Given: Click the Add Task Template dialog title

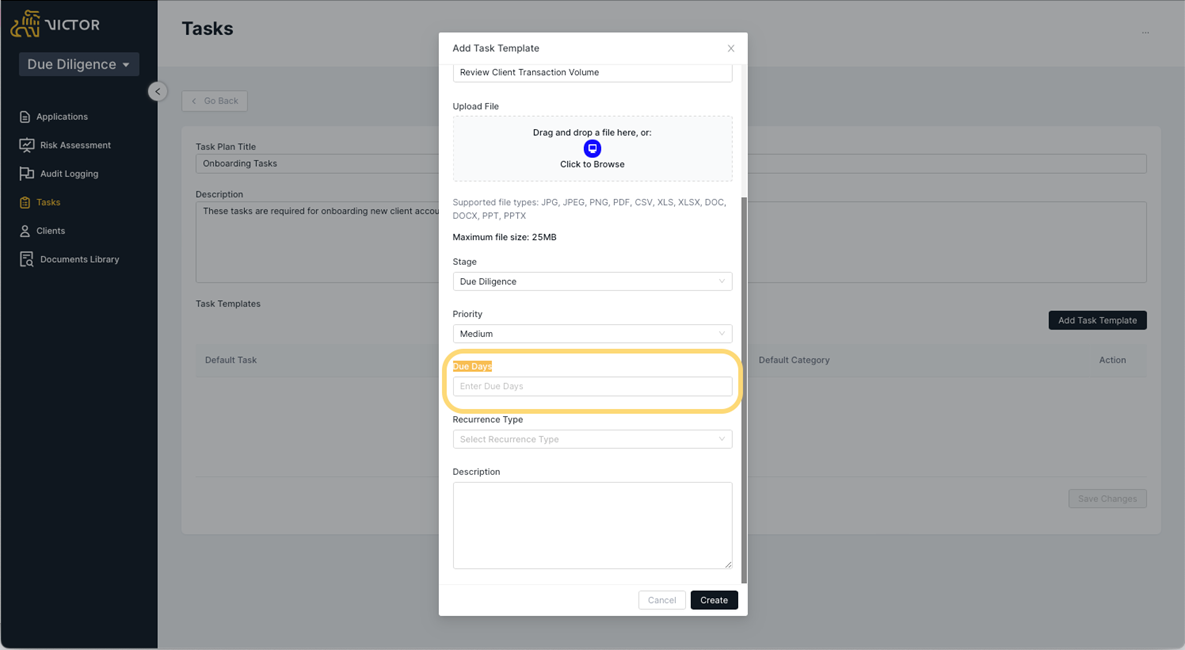Looking at the screenshot, I should pos(496,48).
